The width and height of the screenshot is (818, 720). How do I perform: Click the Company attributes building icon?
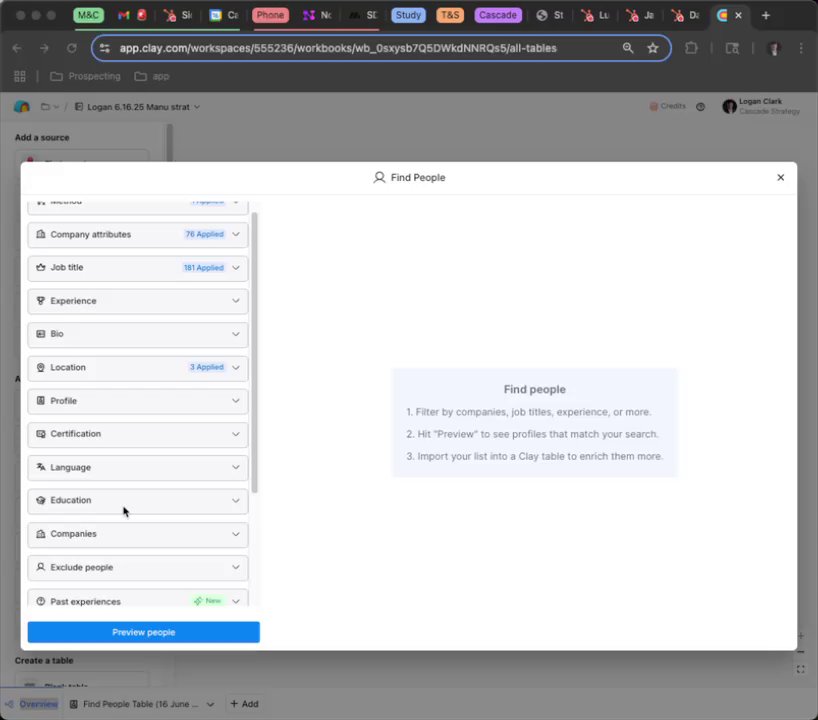coord(41,234)
